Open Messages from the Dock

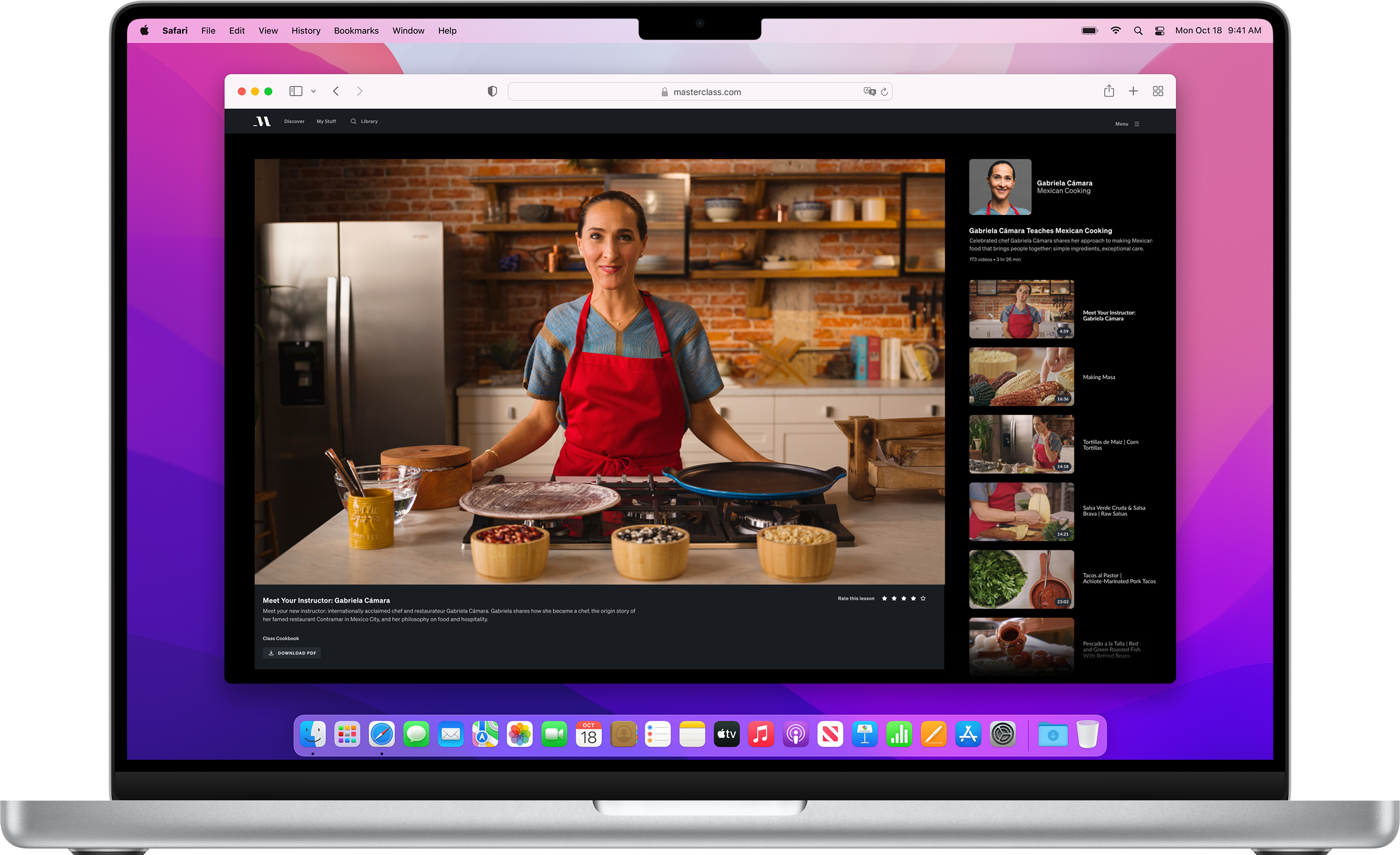click(416, 734)
